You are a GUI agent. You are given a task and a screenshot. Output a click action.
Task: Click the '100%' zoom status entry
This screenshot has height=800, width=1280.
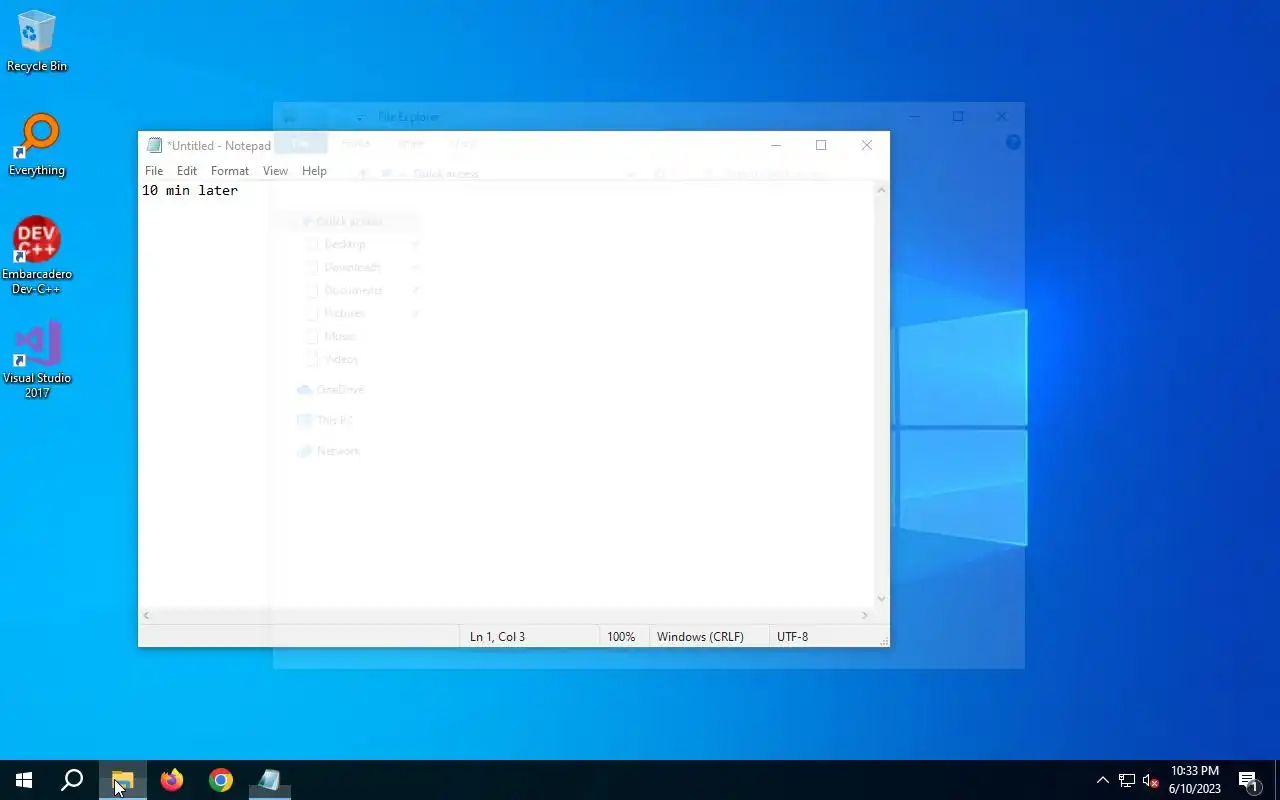(621, 636)
